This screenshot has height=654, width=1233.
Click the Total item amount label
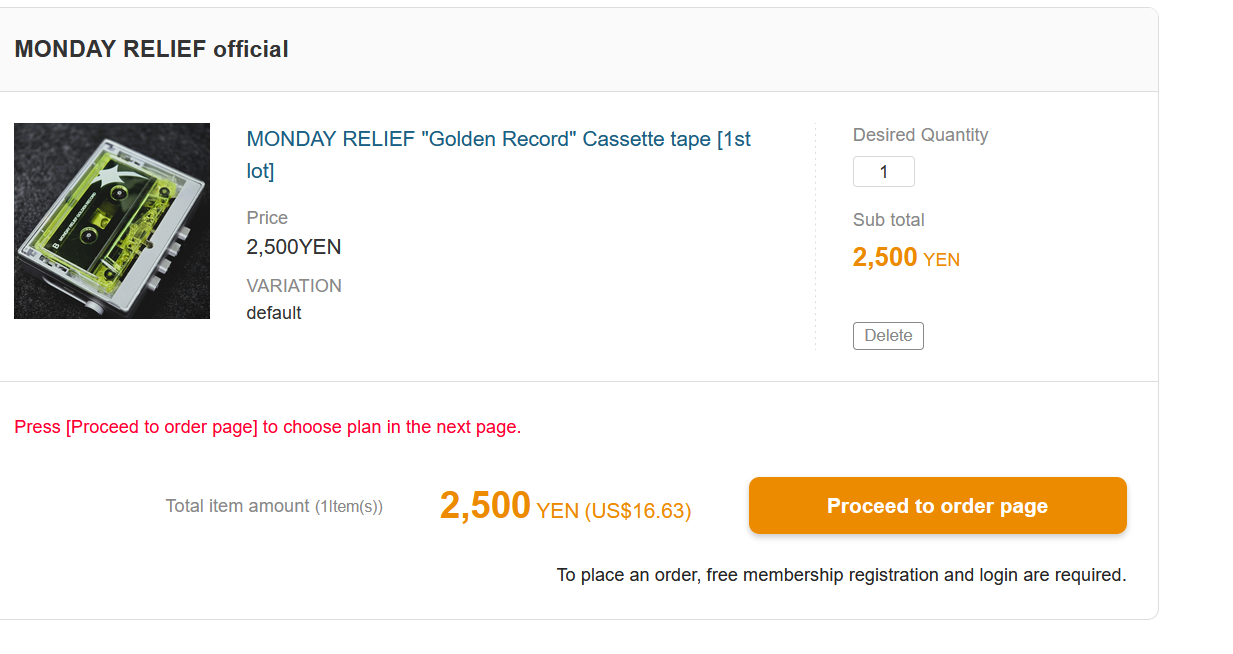238,506
